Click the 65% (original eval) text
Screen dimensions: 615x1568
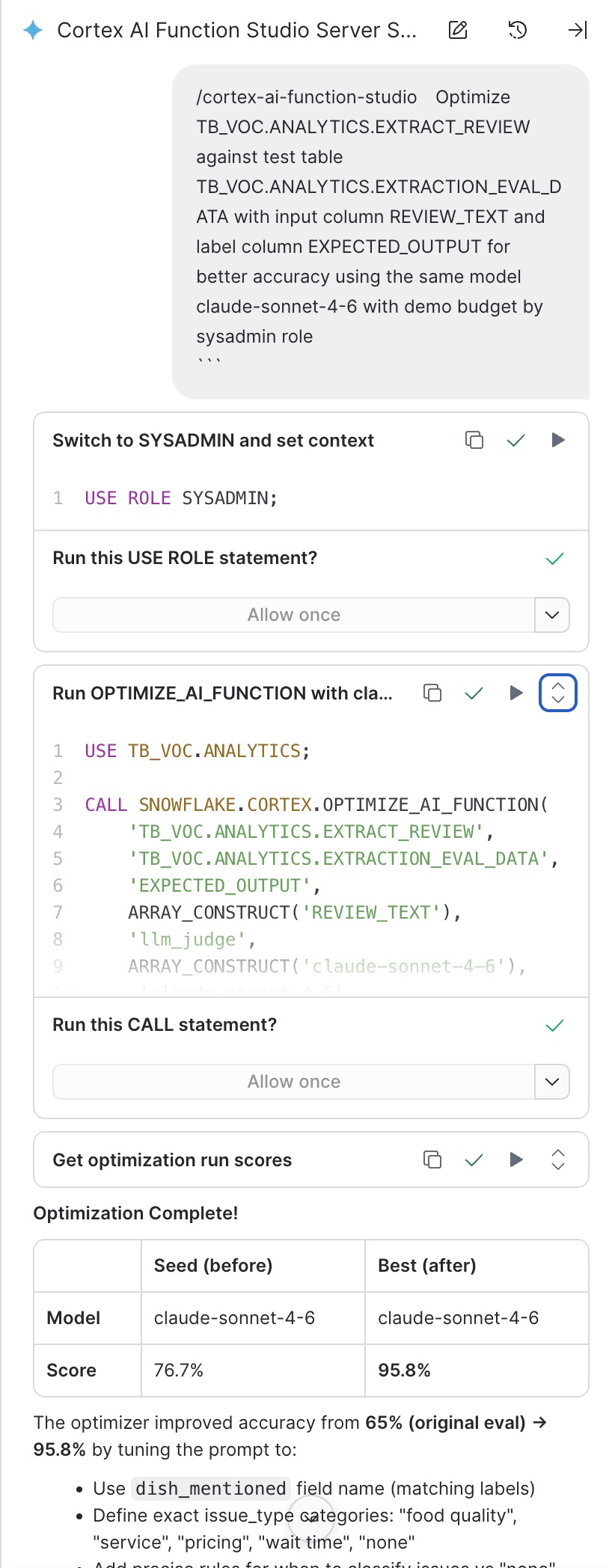pyautogui.click(x=445, y=1423)
